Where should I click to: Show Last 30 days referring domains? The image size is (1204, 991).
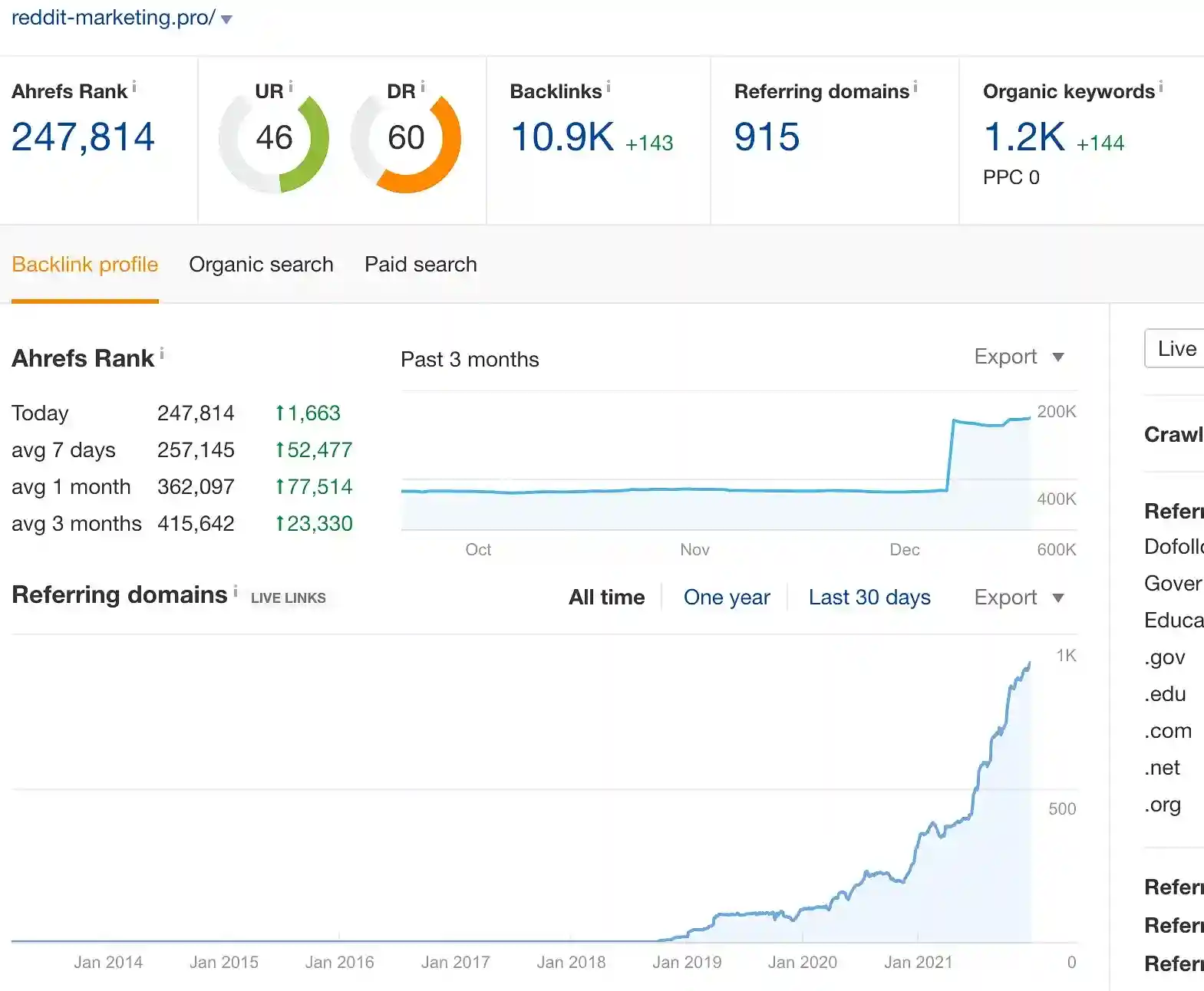(x=869, y=598)
